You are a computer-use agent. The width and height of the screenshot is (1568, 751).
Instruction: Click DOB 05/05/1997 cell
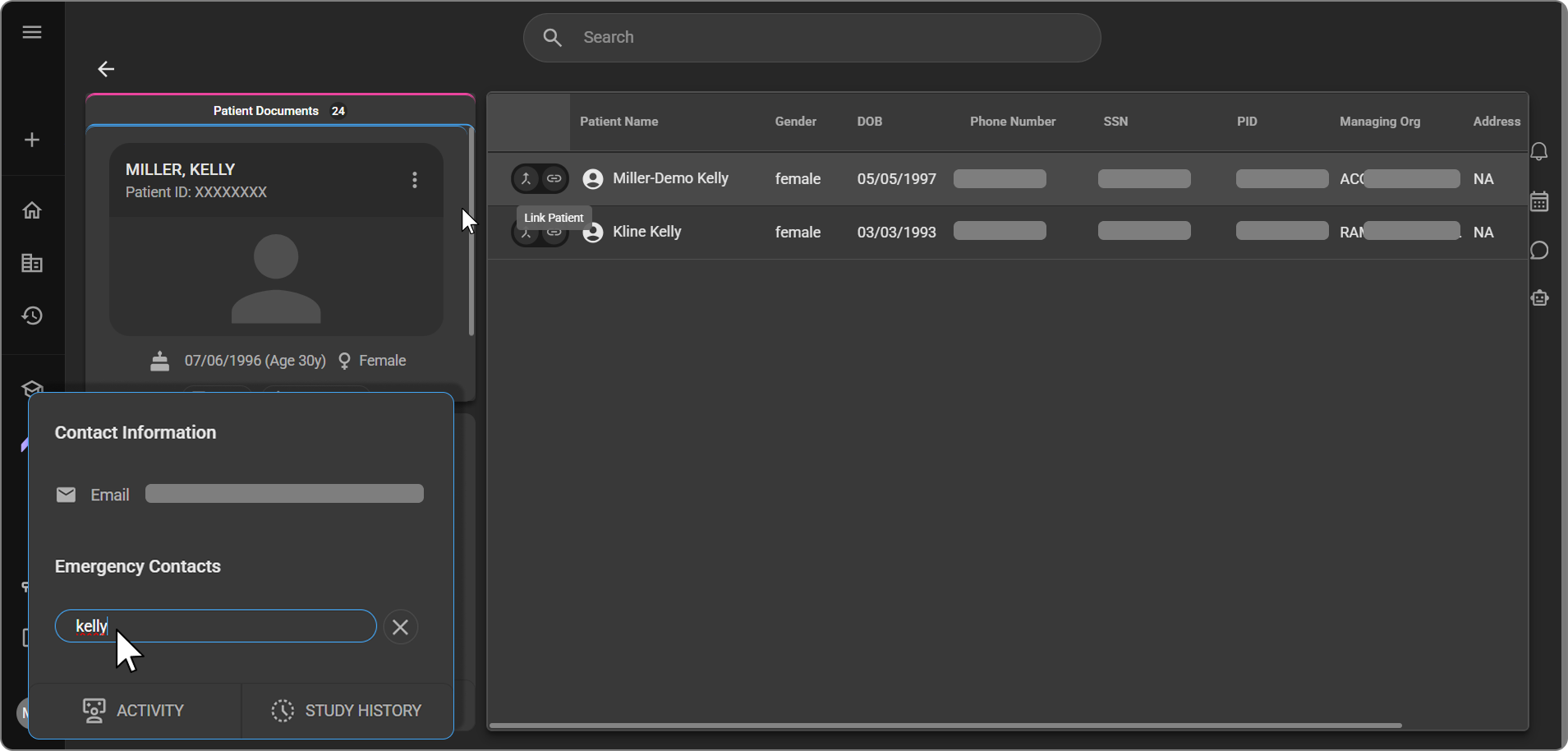(x=896, y=179)
